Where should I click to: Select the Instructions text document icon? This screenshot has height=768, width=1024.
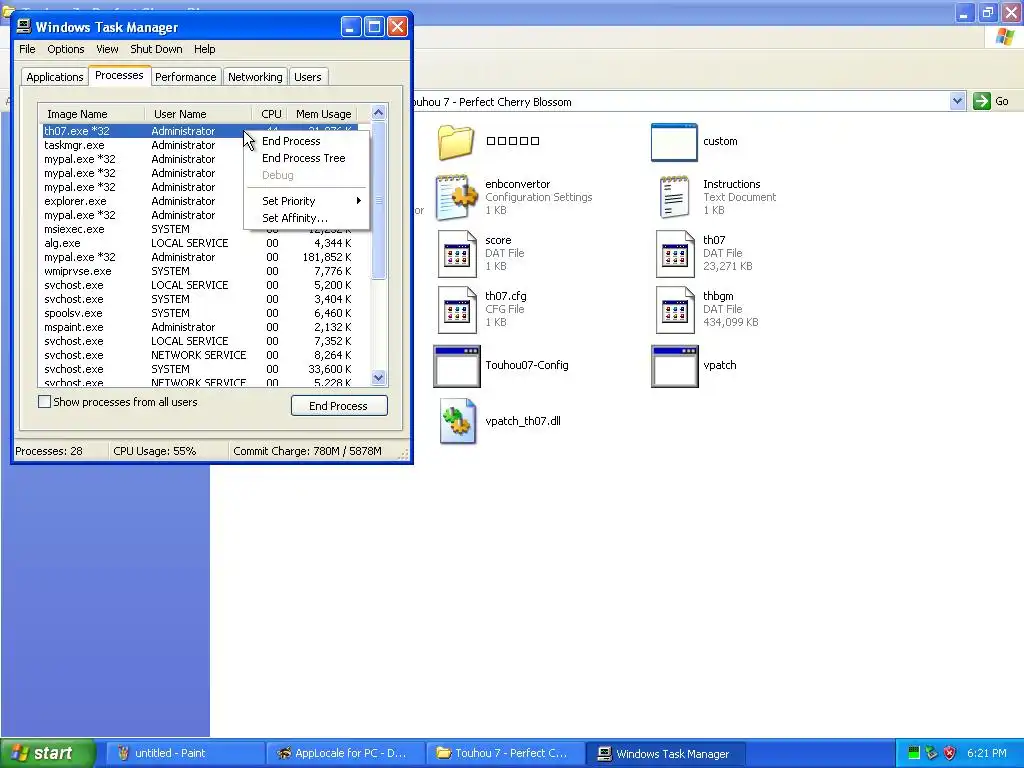[x=674, y=197]
